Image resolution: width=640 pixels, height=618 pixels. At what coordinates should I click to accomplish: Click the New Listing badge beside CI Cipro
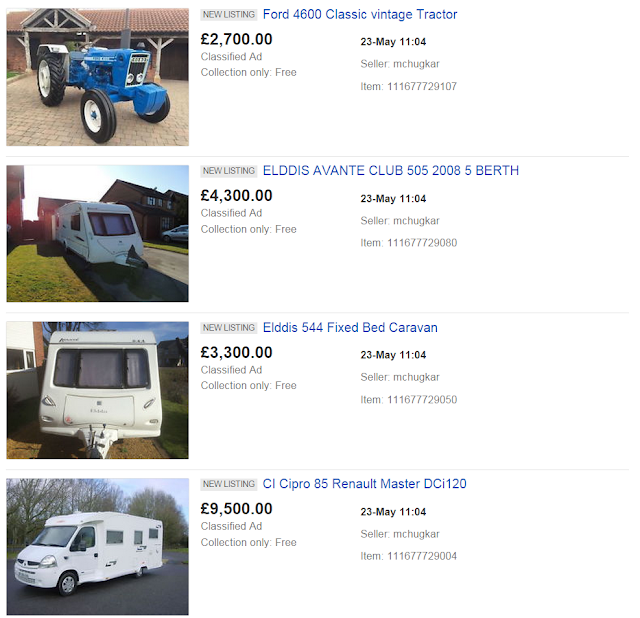click(x=229, y=484)
